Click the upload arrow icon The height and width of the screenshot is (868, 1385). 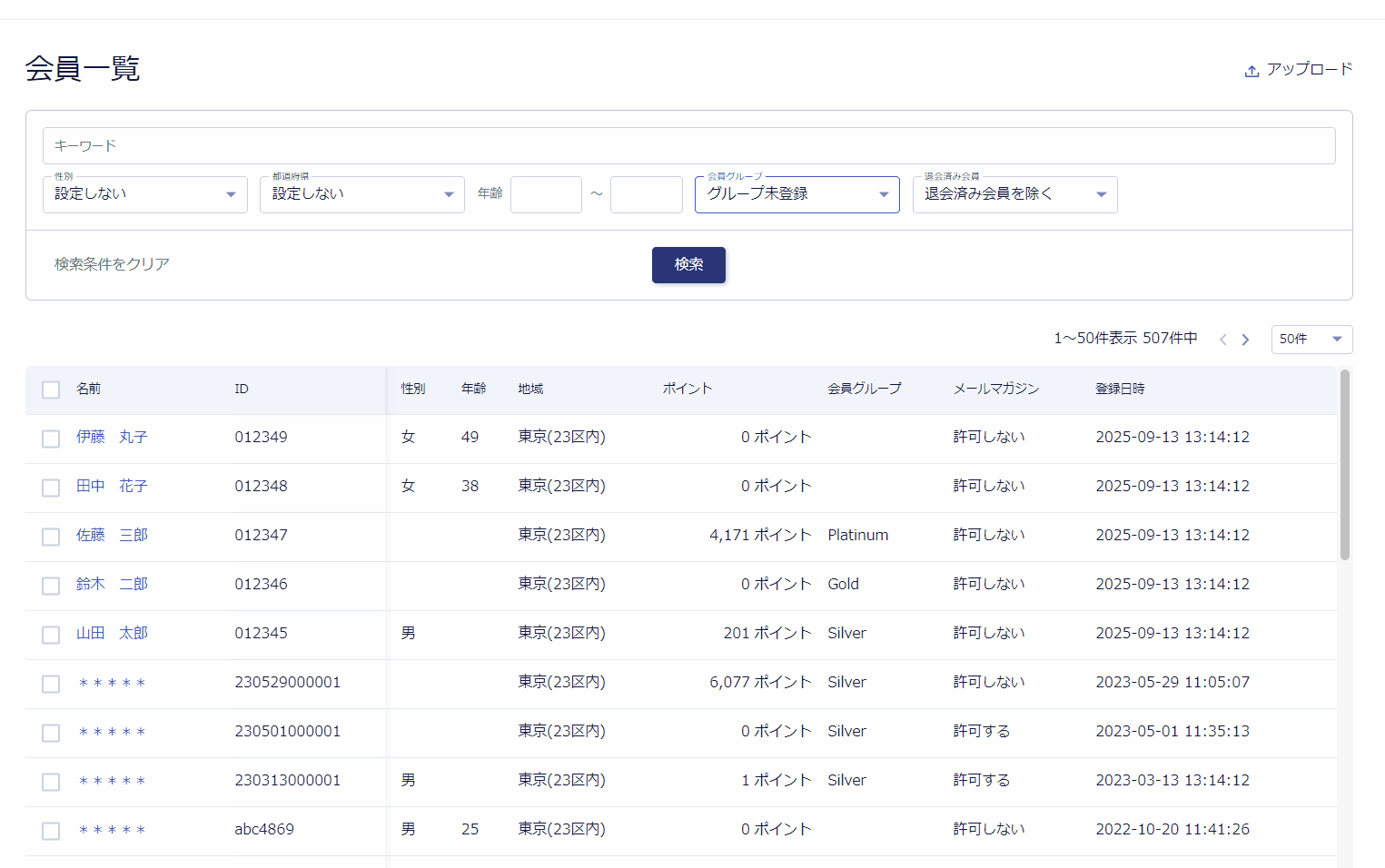(x=1251, y=71)
